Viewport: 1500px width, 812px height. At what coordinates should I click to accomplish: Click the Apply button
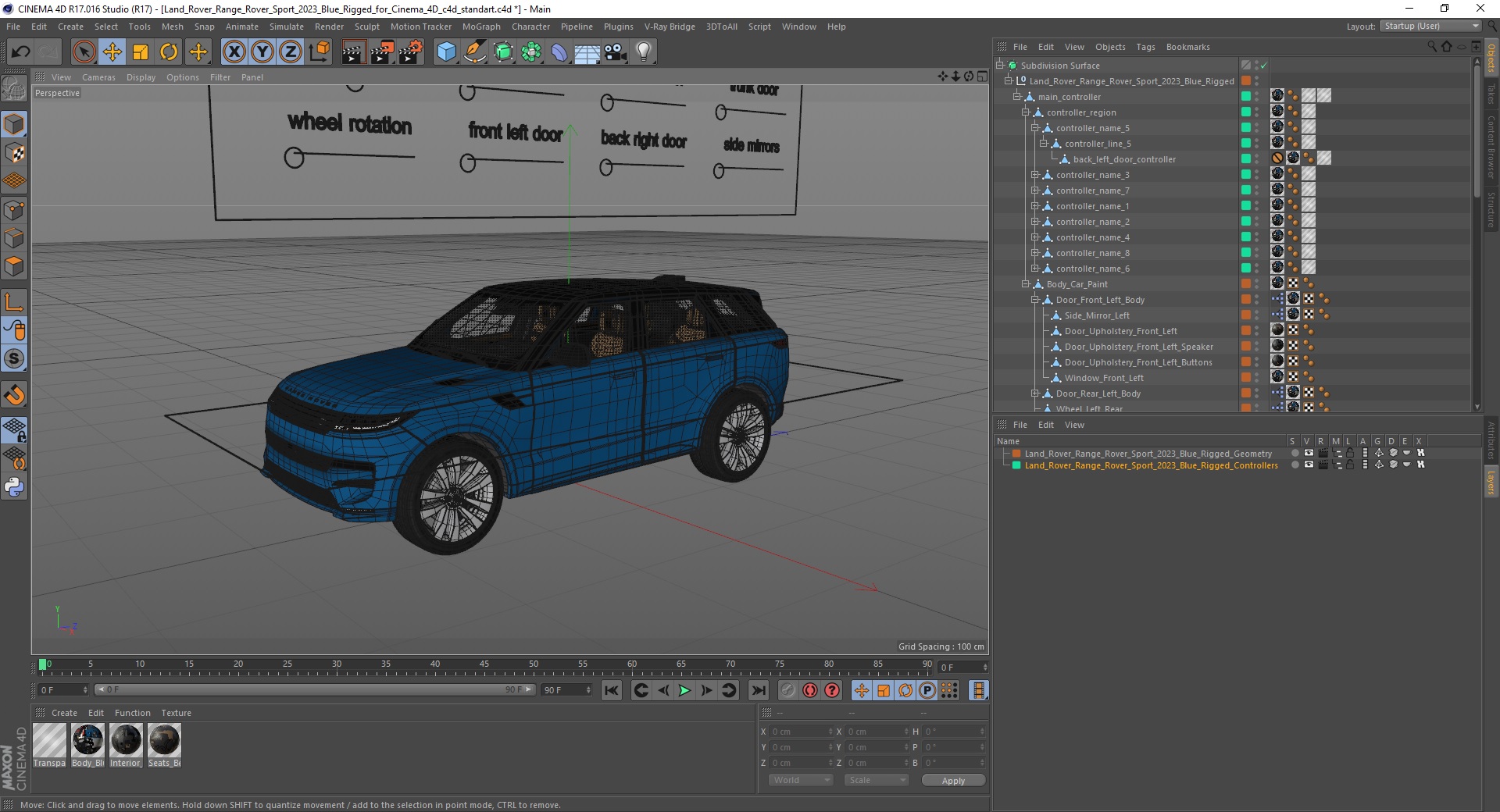pos(953,781)
